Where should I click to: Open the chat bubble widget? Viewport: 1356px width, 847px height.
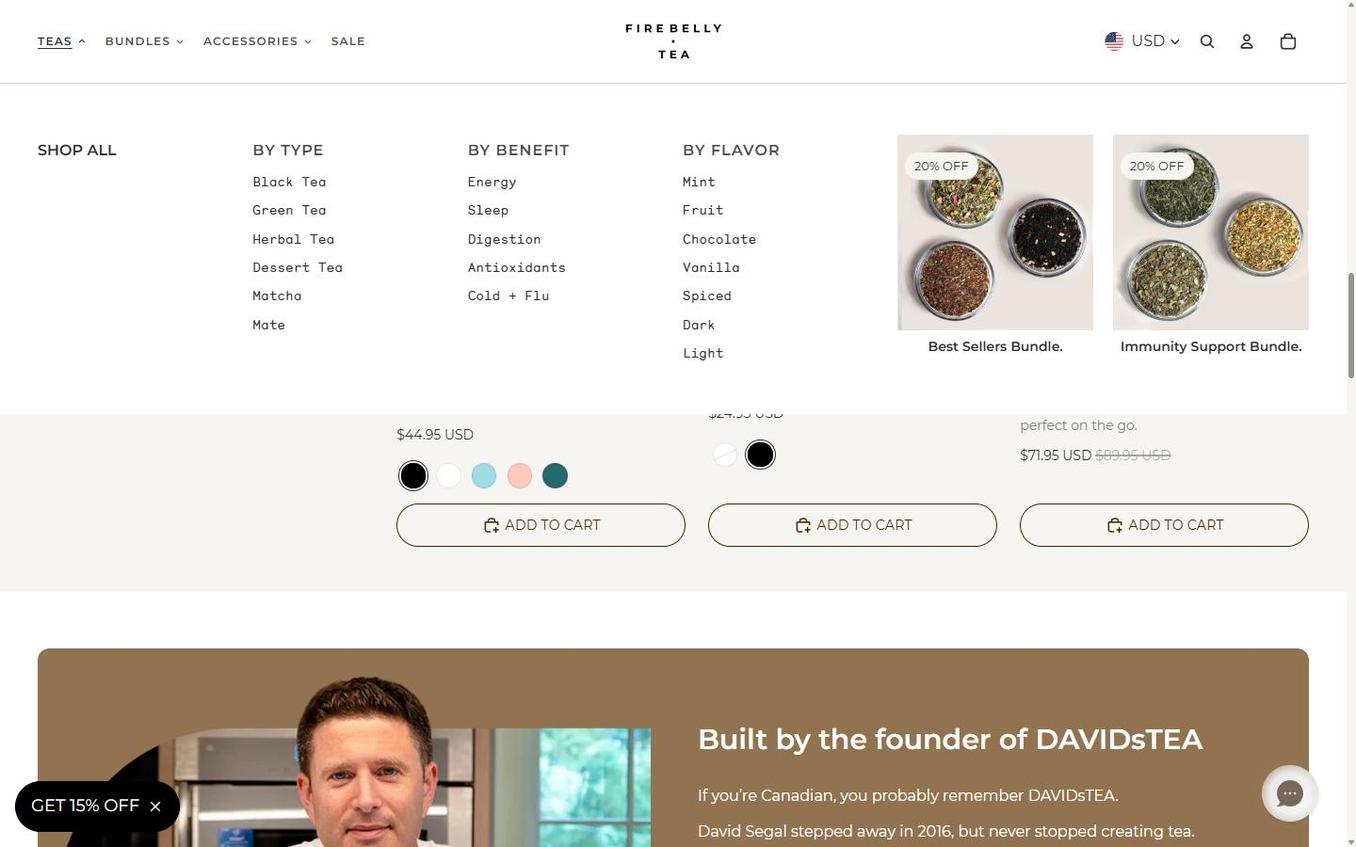[1289, 794]
